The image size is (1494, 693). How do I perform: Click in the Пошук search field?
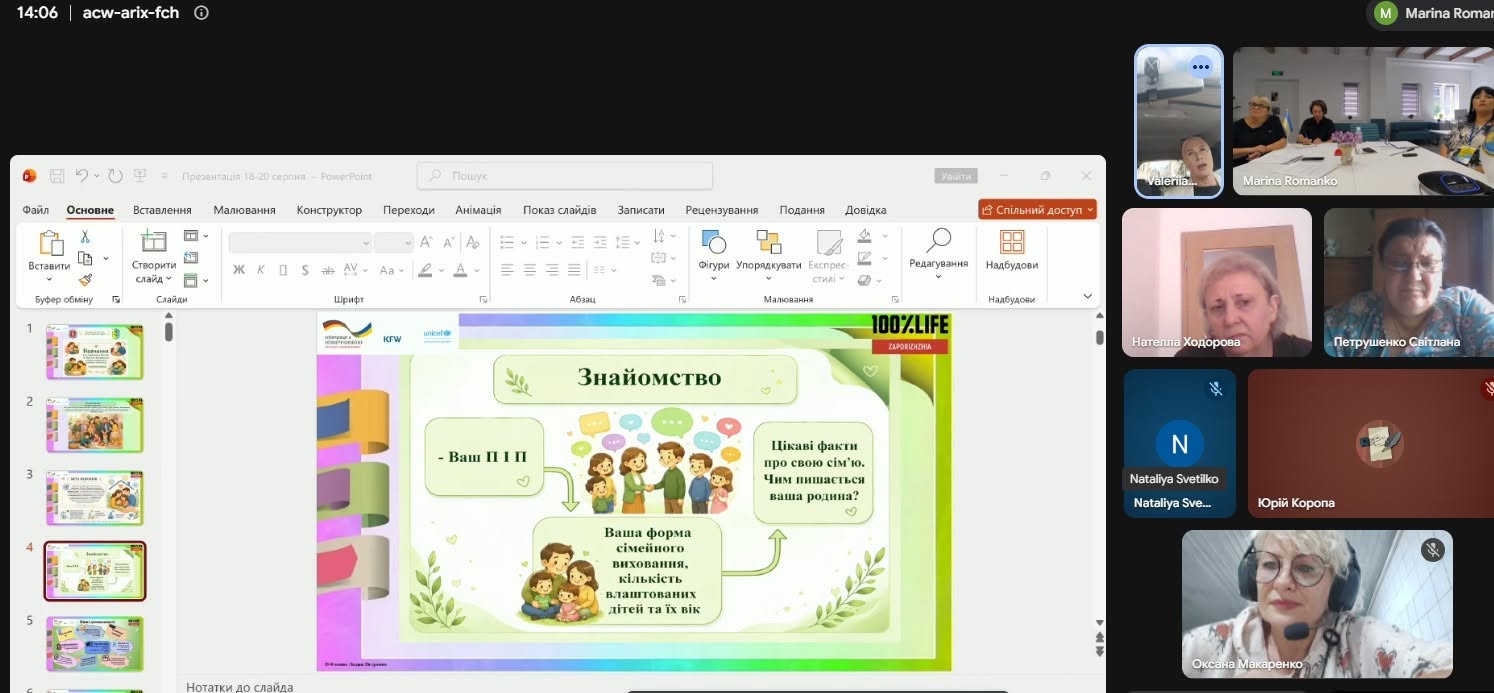click(x=565, y=176)
